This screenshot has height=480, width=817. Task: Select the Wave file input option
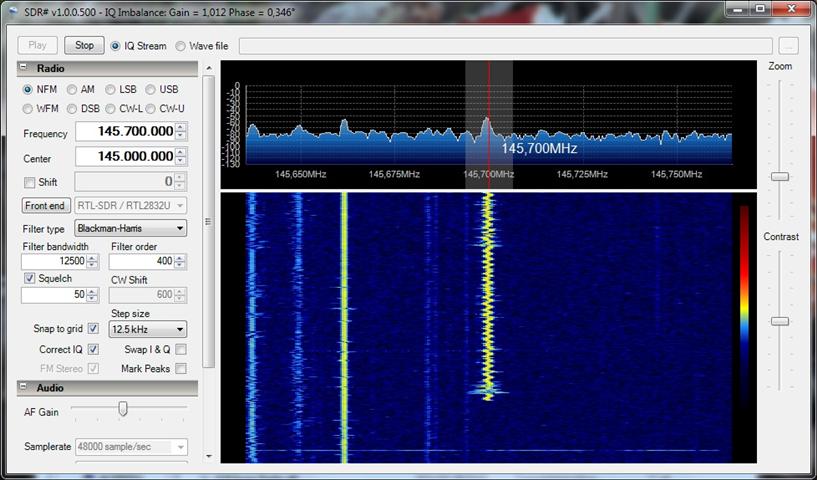181,46
